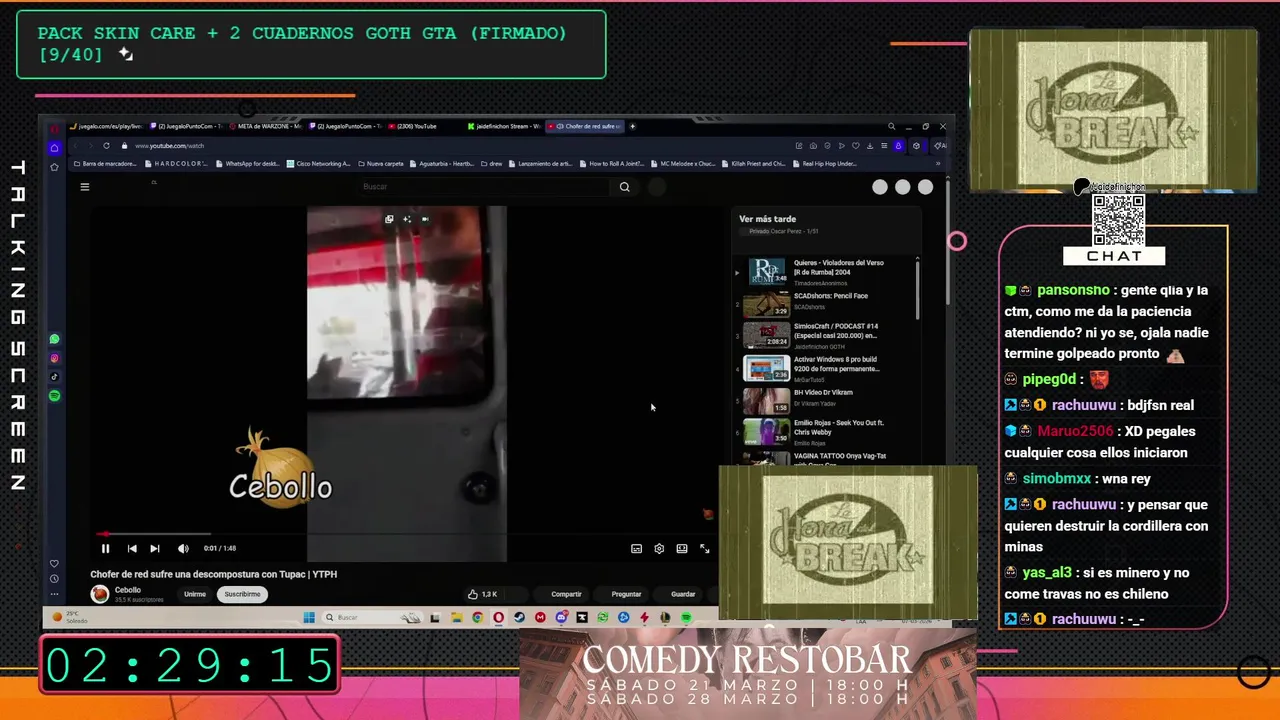Play Emilio Rojas - Seek You Out item
Image resolution: width=1280 pixels, height=720 pixels.
(825, 432)
